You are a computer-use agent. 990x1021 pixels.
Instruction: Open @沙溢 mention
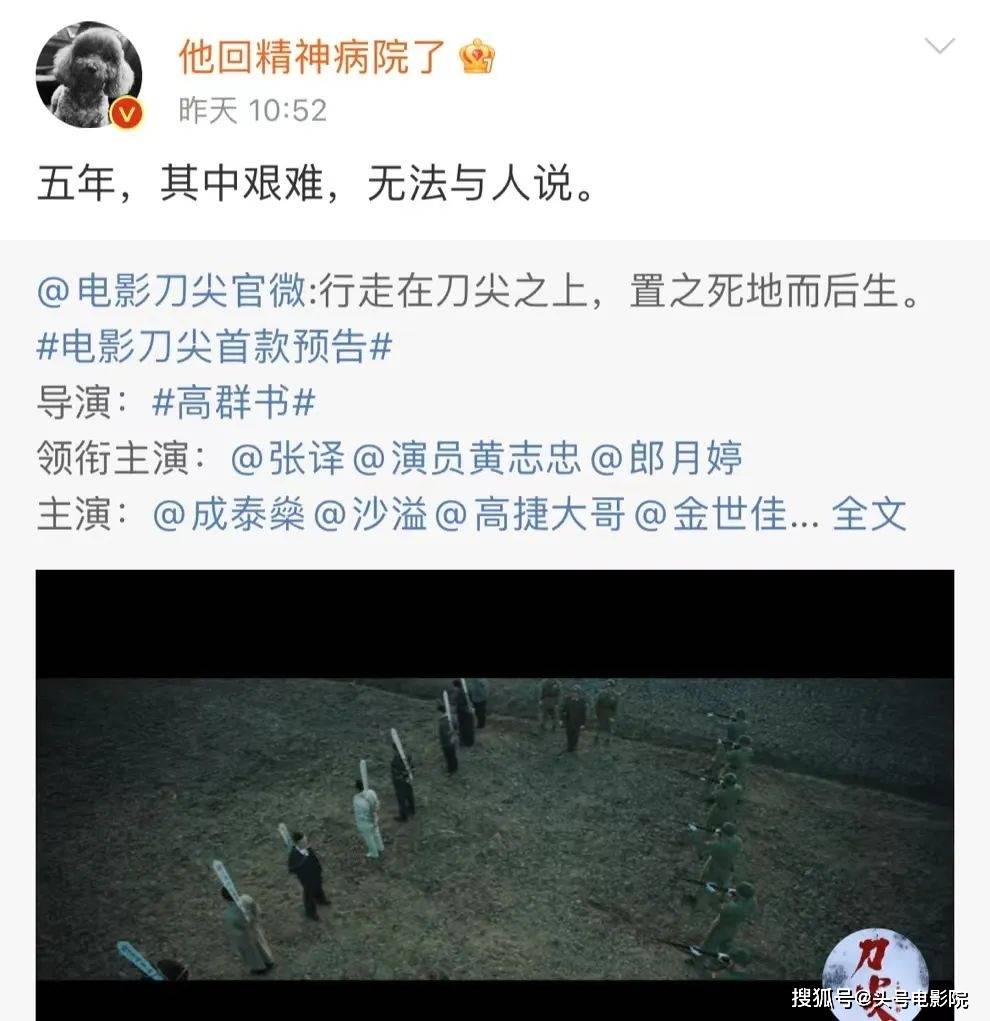point(371,514)
